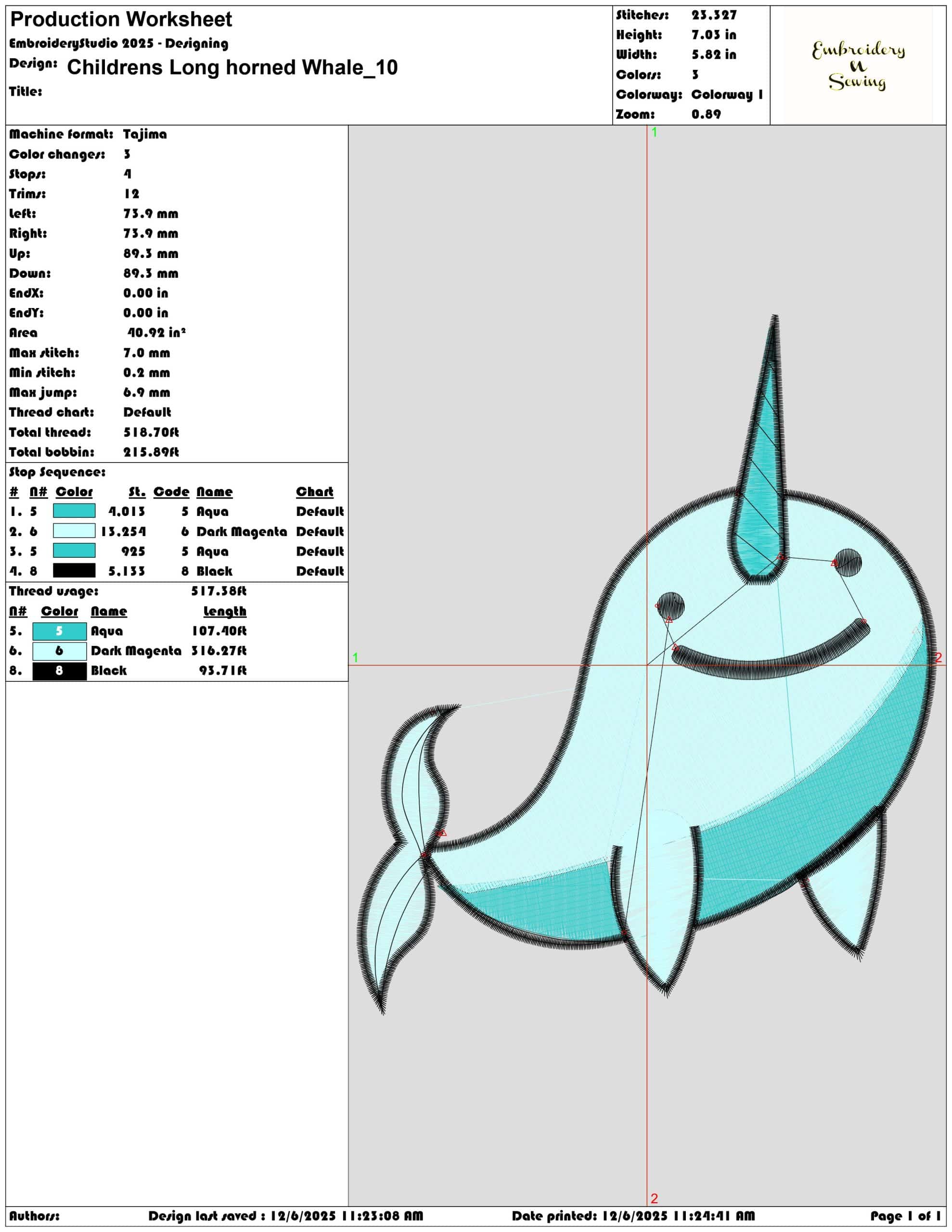Click the "Title:" label
The width and height of the screenshot is (952, 1232).
point(26,91)
